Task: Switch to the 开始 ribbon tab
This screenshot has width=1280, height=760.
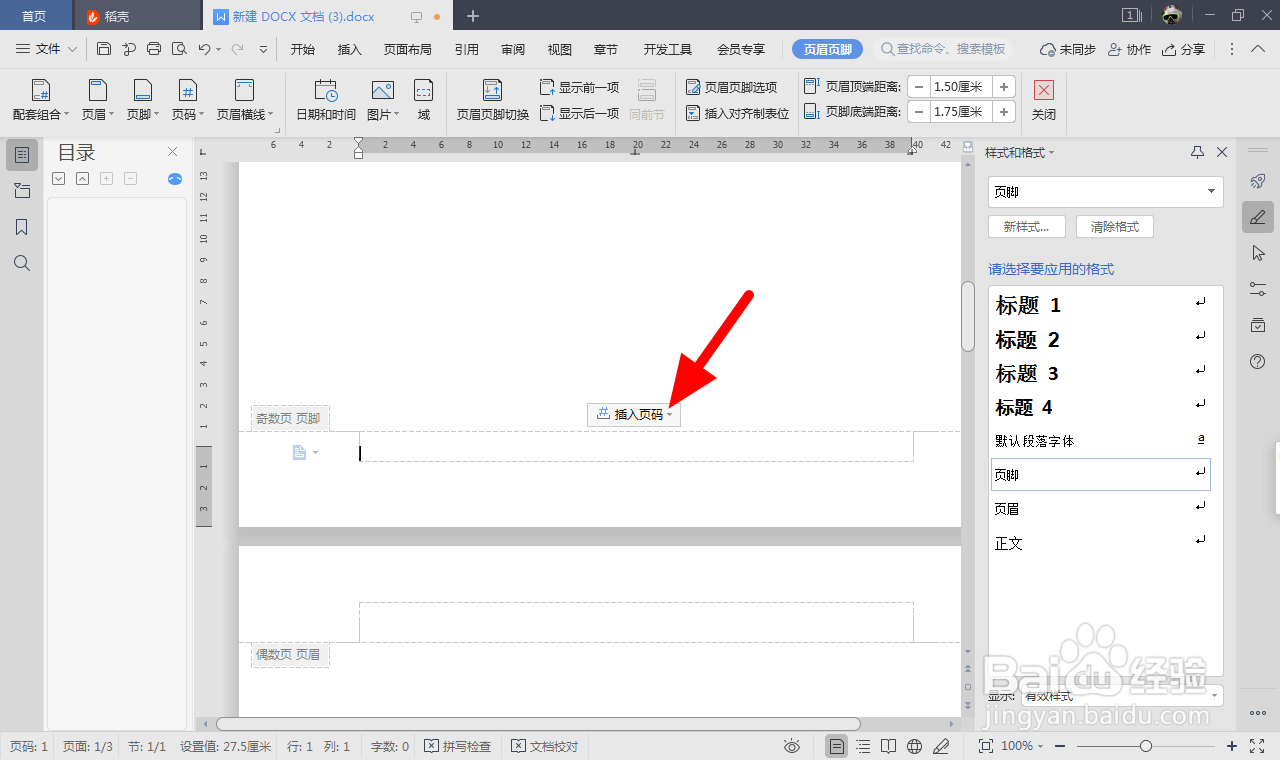Action: tap(303, 49)
